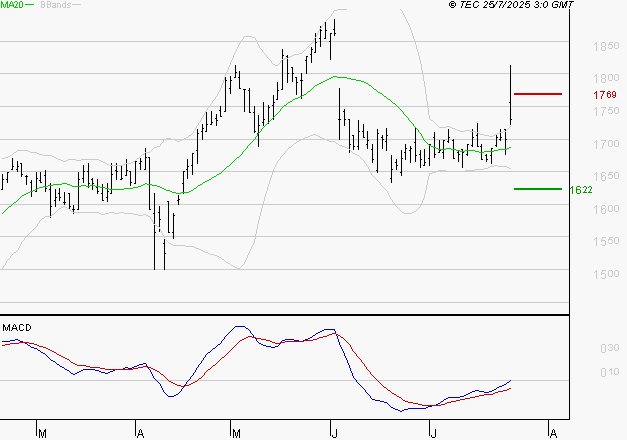The width and height of the screenshot is (627, 440).
Task: Click the green 1622 price label
Action: point(580,189)
